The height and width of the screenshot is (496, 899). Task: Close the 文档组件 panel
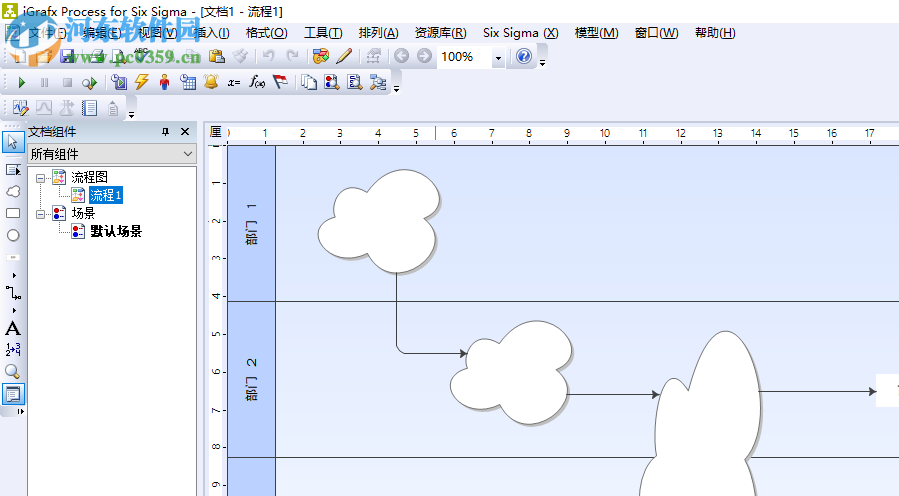185,132
